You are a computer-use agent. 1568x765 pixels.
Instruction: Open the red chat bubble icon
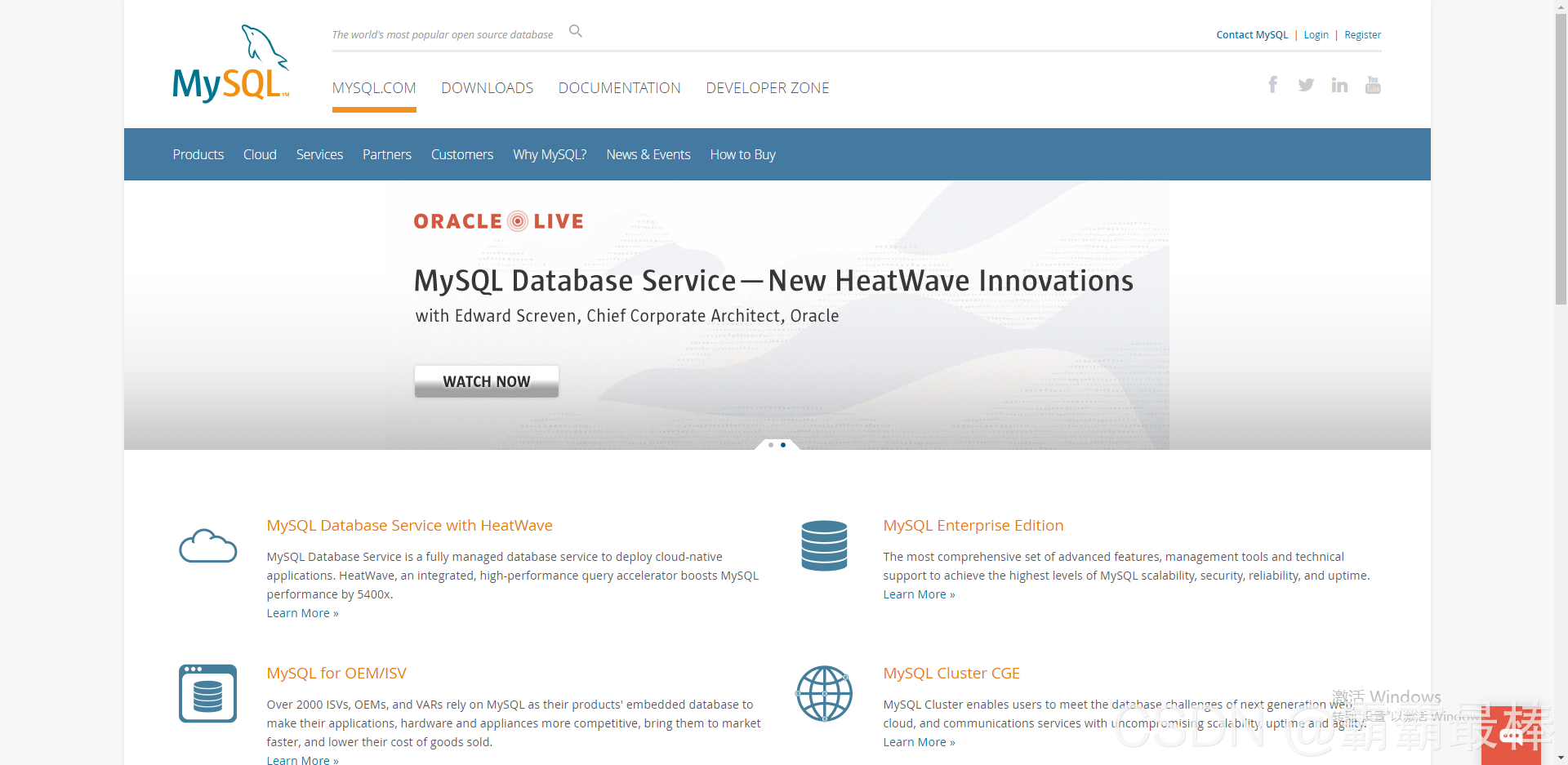point(1511,736)
